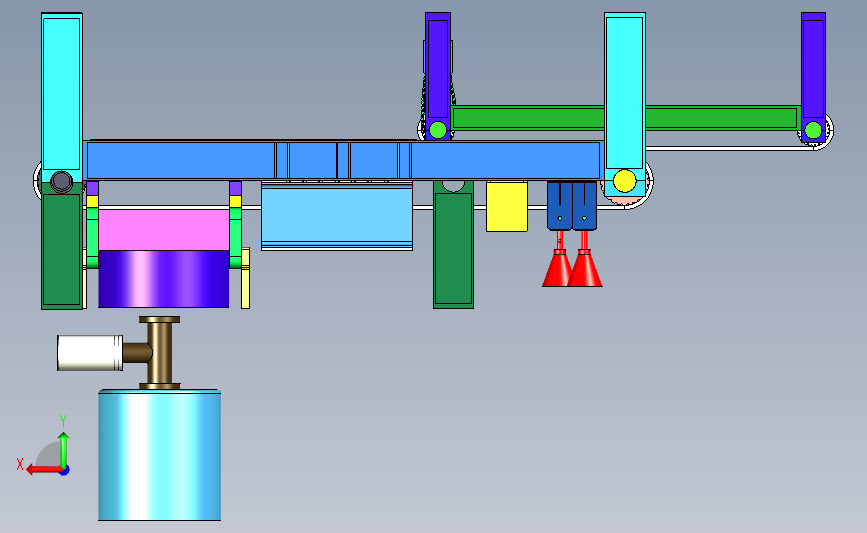This screenshot has height=533, width=867.
Task: Select the yellow circle on right cyan column
Action: pos(625,181)
